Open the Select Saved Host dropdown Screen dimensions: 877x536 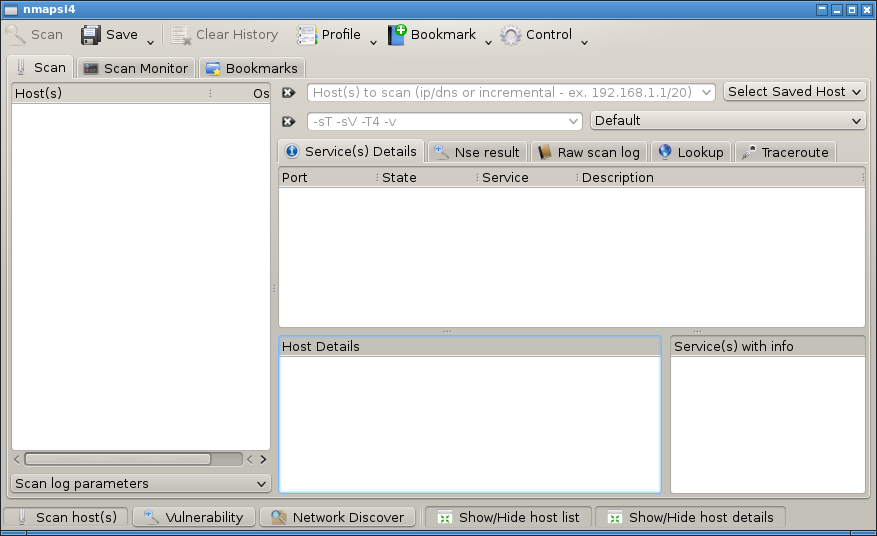(x=795, y=92)
